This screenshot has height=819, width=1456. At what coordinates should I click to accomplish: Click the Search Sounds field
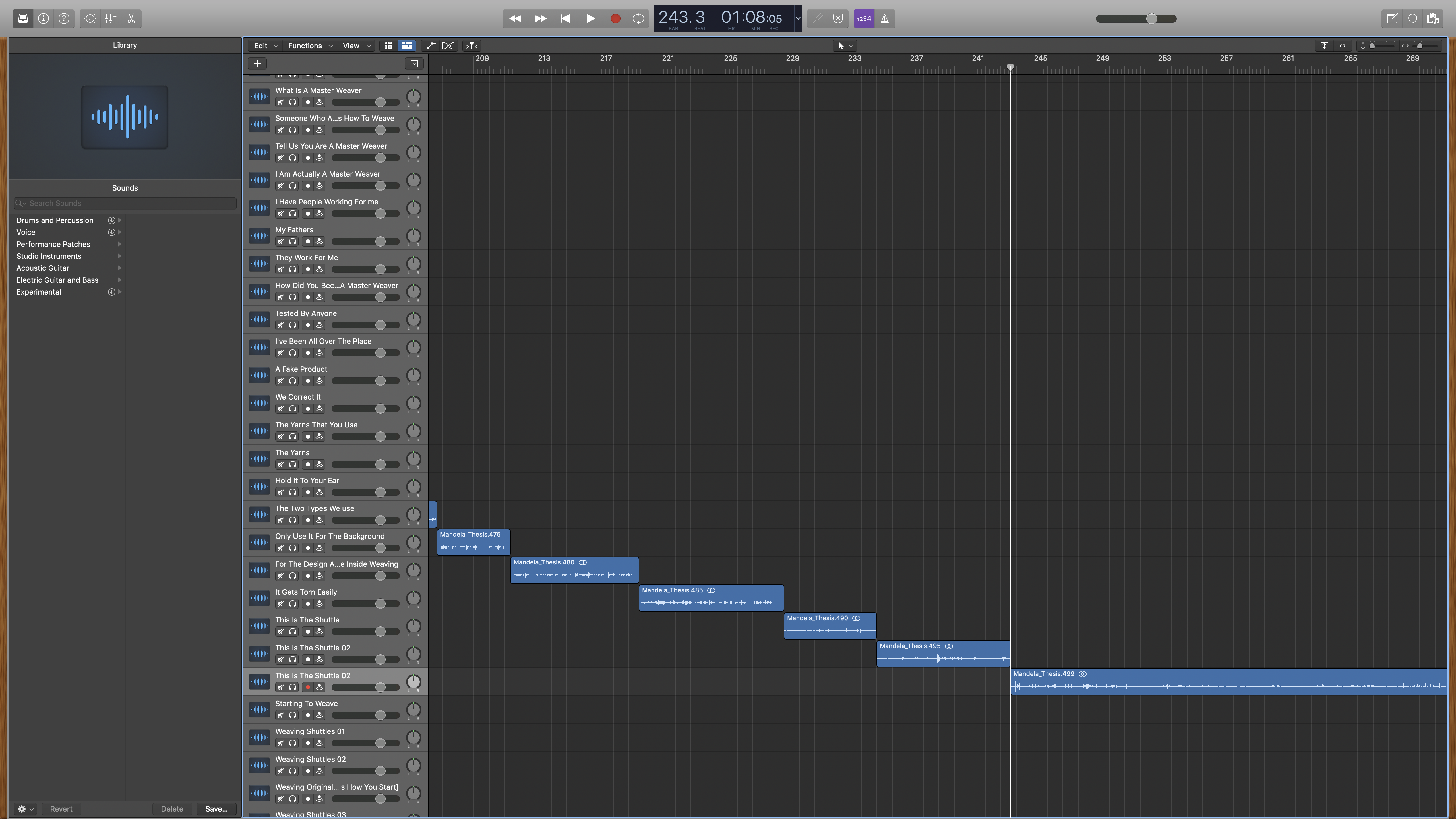(x=125, y=203)
